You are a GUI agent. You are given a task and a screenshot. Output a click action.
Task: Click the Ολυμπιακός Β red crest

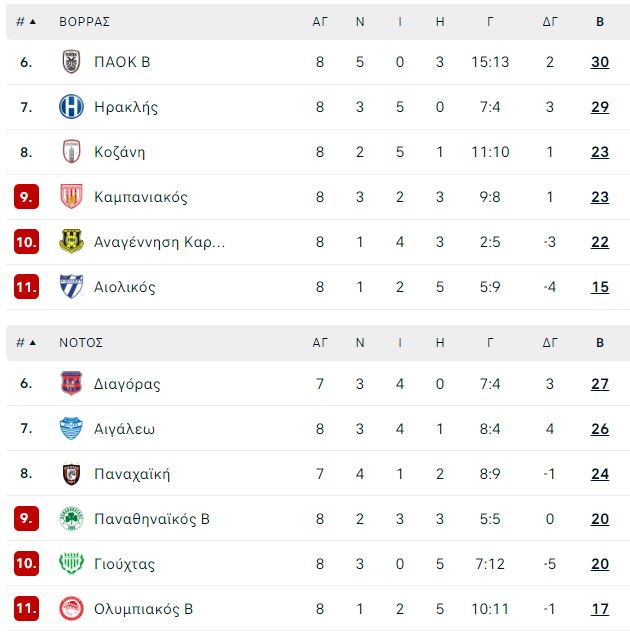click(x=71, y=609)
